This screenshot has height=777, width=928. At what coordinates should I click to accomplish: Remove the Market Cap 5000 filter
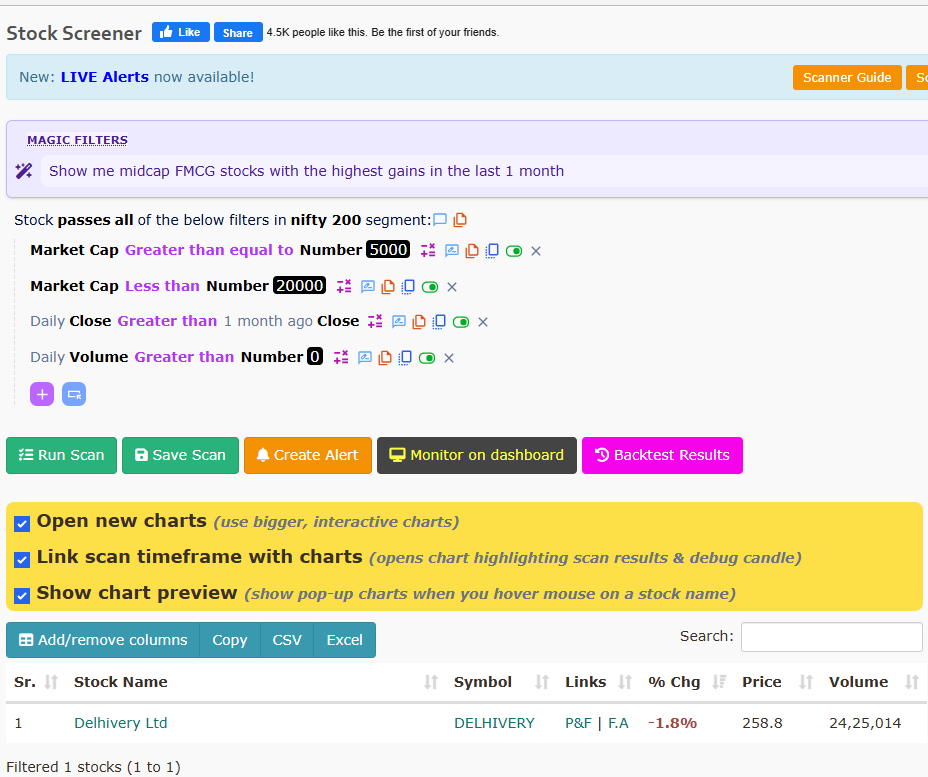(x=536, y=251)
